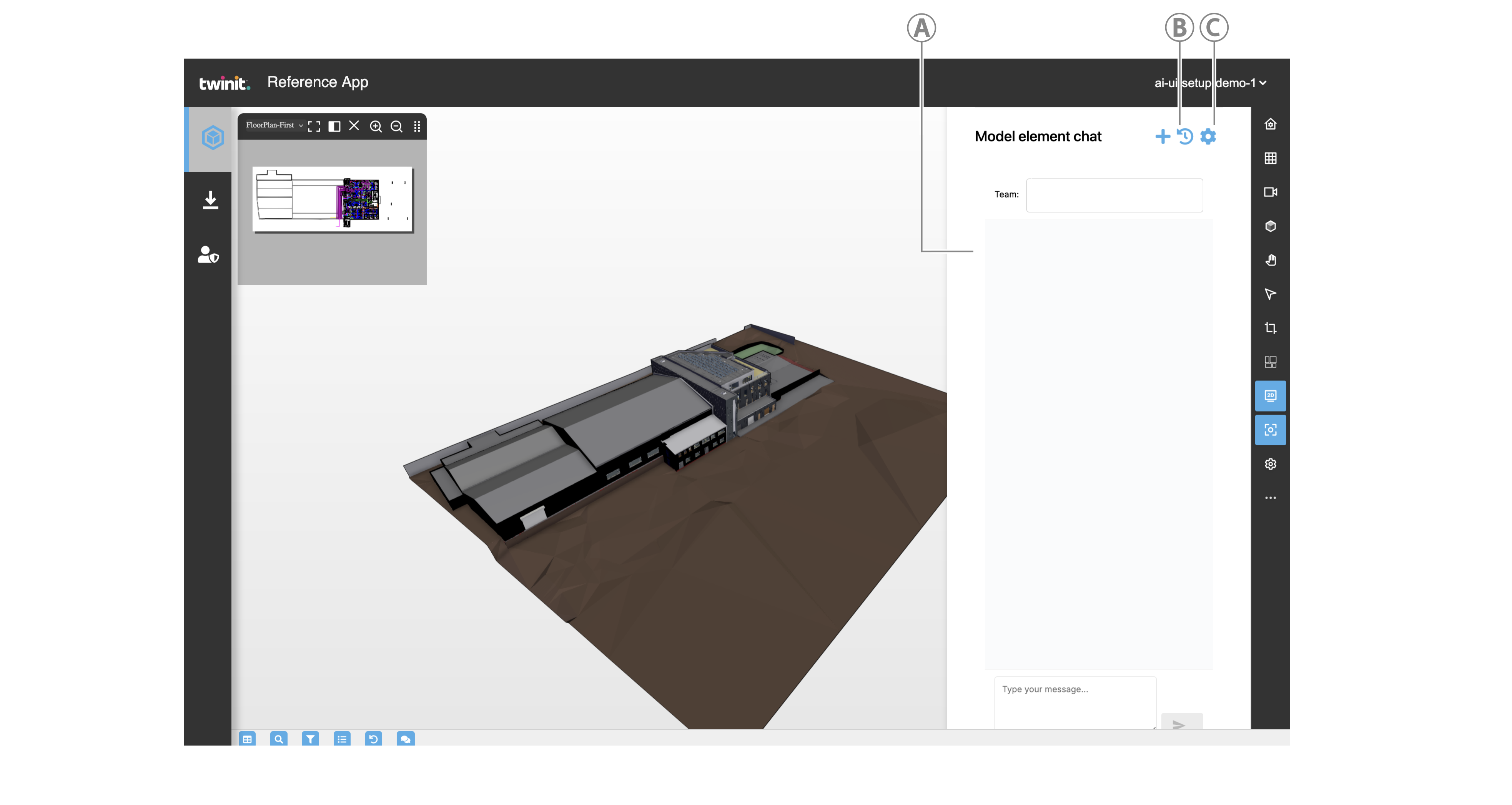This screenshot has height=805, width=1512.
Task: Click the twinit logo link
Action: click(224, 83)
